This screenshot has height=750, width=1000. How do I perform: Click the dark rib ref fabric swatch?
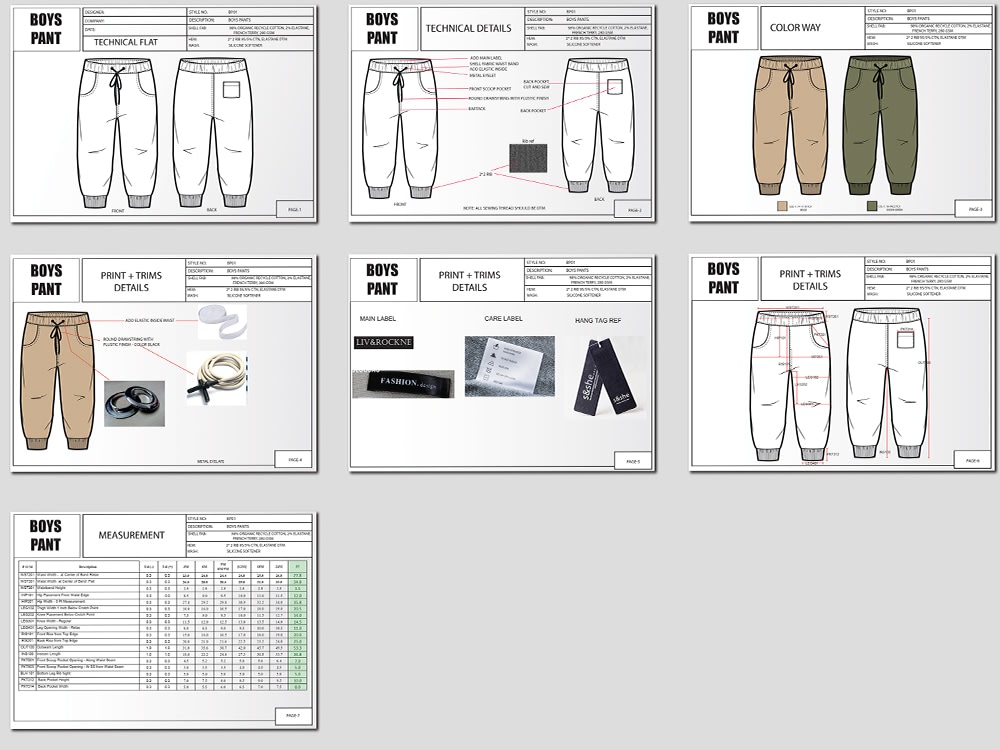coord(528,158)
